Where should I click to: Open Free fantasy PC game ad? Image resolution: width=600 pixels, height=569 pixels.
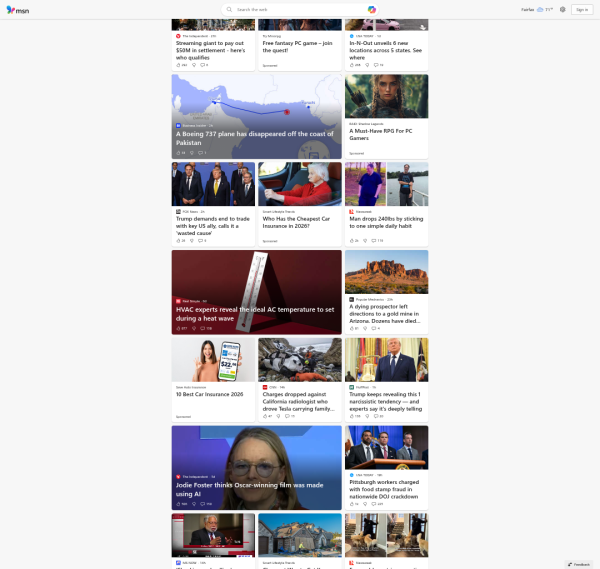pos(297,47)
